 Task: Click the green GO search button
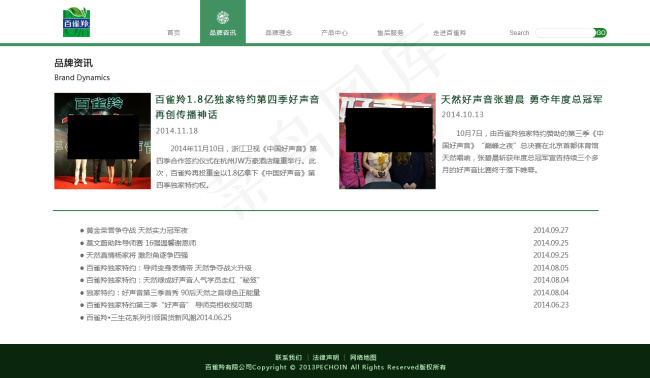coord(601,33)
